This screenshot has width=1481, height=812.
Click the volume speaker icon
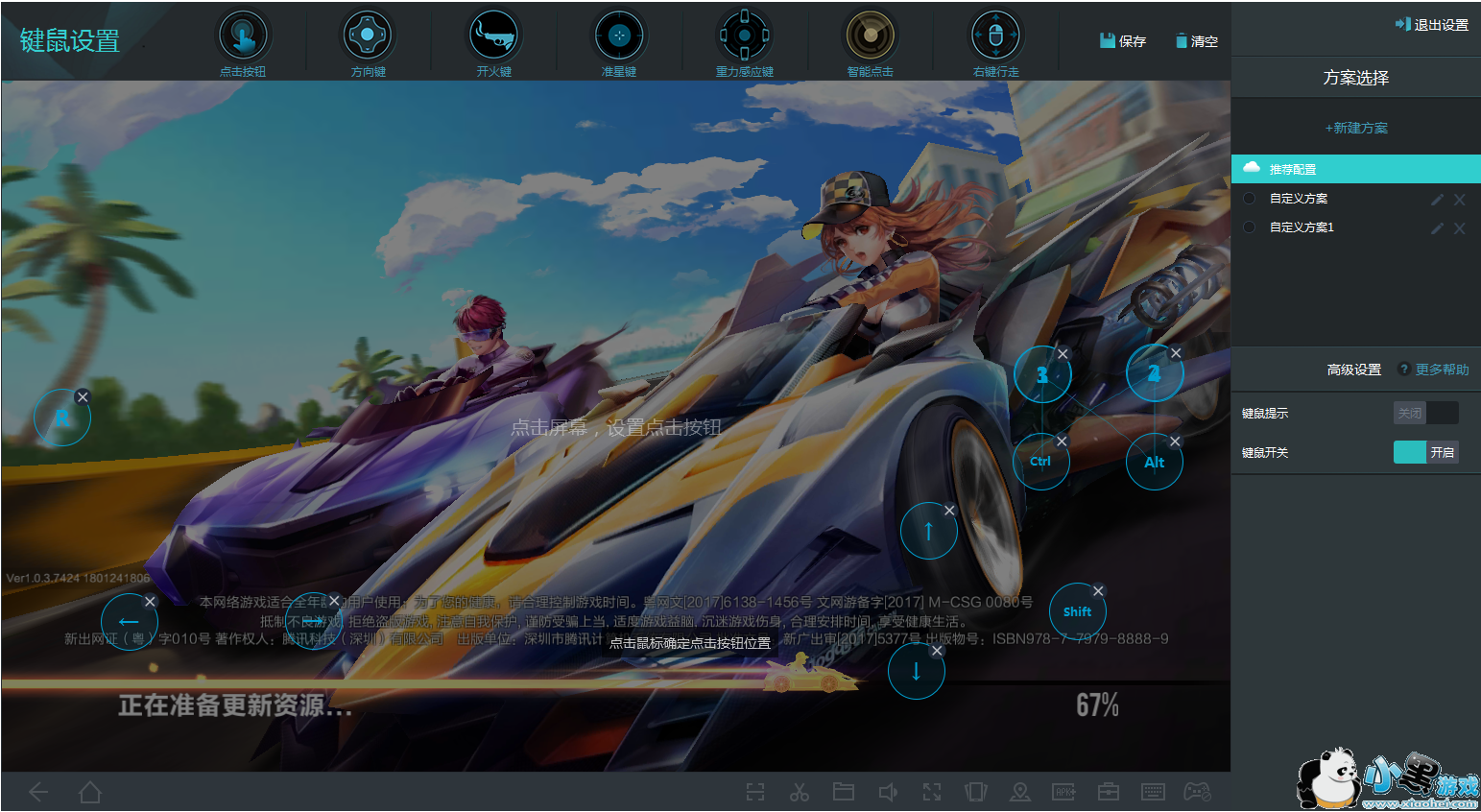point(888,792)
